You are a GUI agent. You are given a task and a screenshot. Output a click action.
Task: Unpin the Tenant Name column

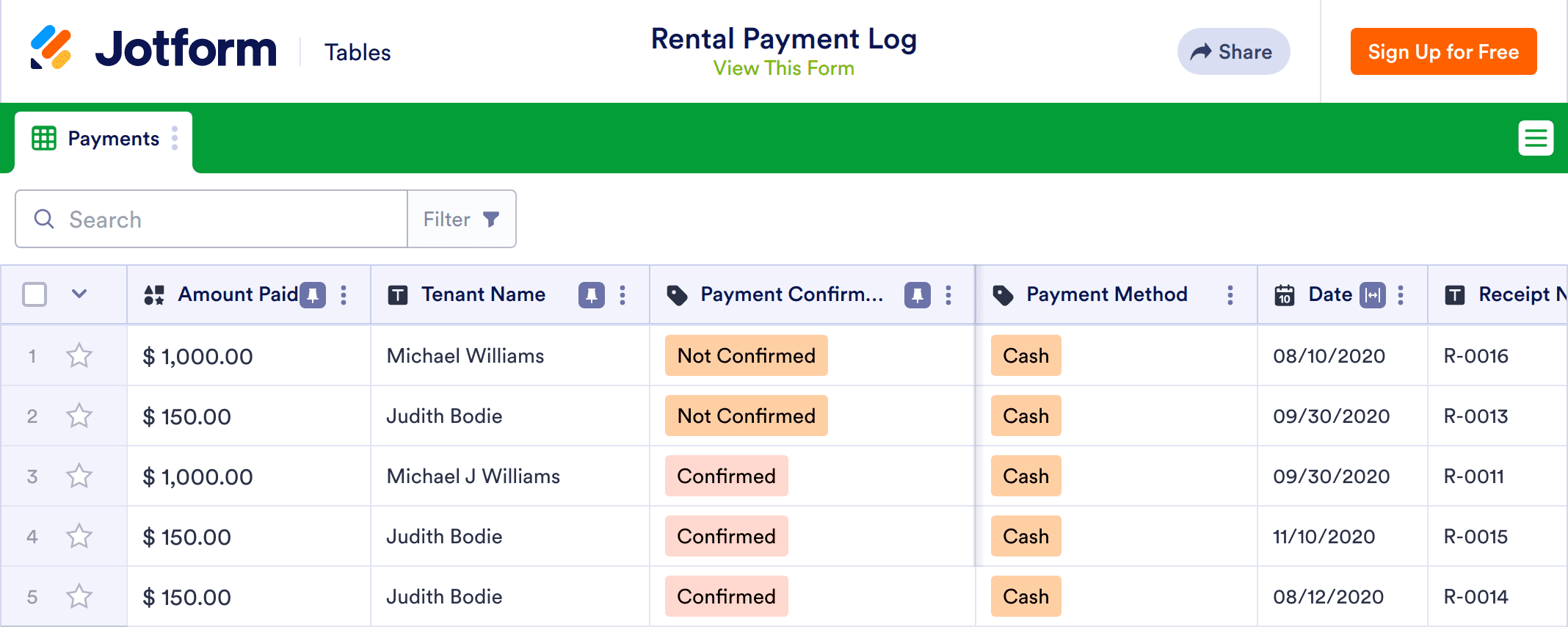click(591, 295)
